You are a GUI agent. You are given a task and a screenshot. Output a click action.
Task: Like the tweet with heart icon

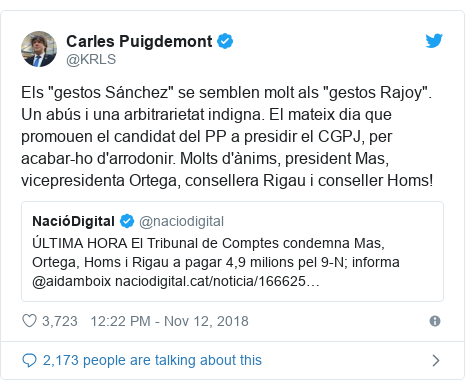pyautogui.click(x=29, y=321)
